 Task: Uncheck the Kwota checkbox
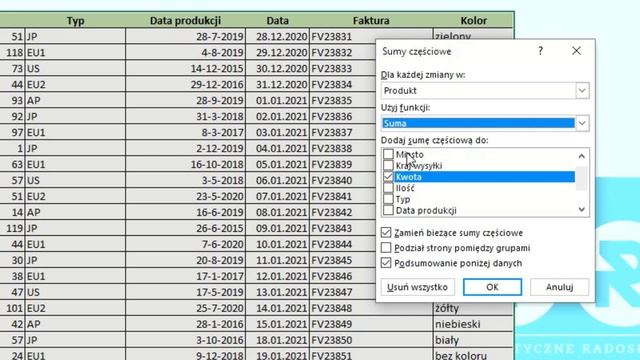pos(388,177)
